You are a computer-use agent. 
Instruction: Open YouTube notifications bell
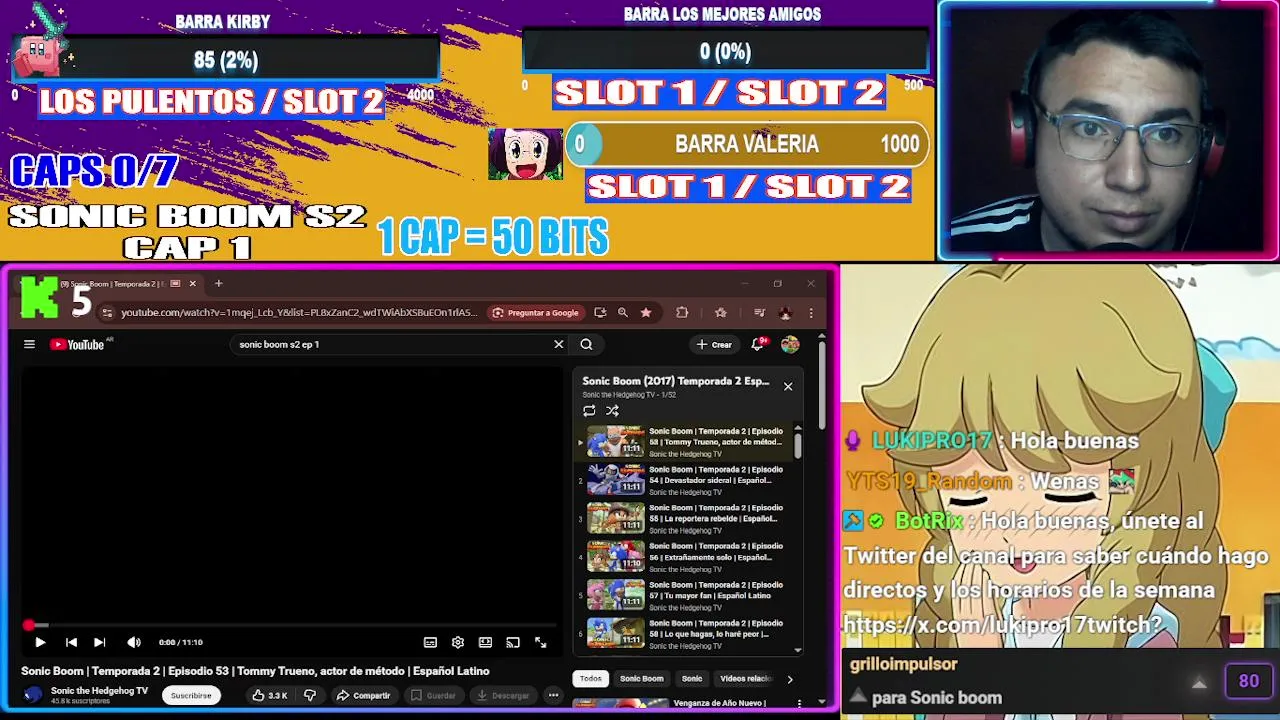point(760,344)
